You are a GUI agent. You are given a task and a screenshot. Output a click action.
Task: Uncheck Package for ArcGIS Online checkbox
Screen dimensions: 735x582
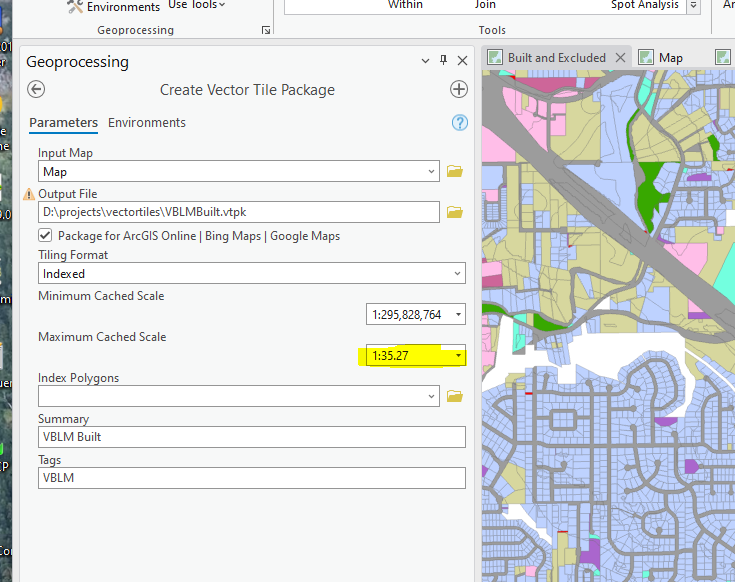(45, 236)
